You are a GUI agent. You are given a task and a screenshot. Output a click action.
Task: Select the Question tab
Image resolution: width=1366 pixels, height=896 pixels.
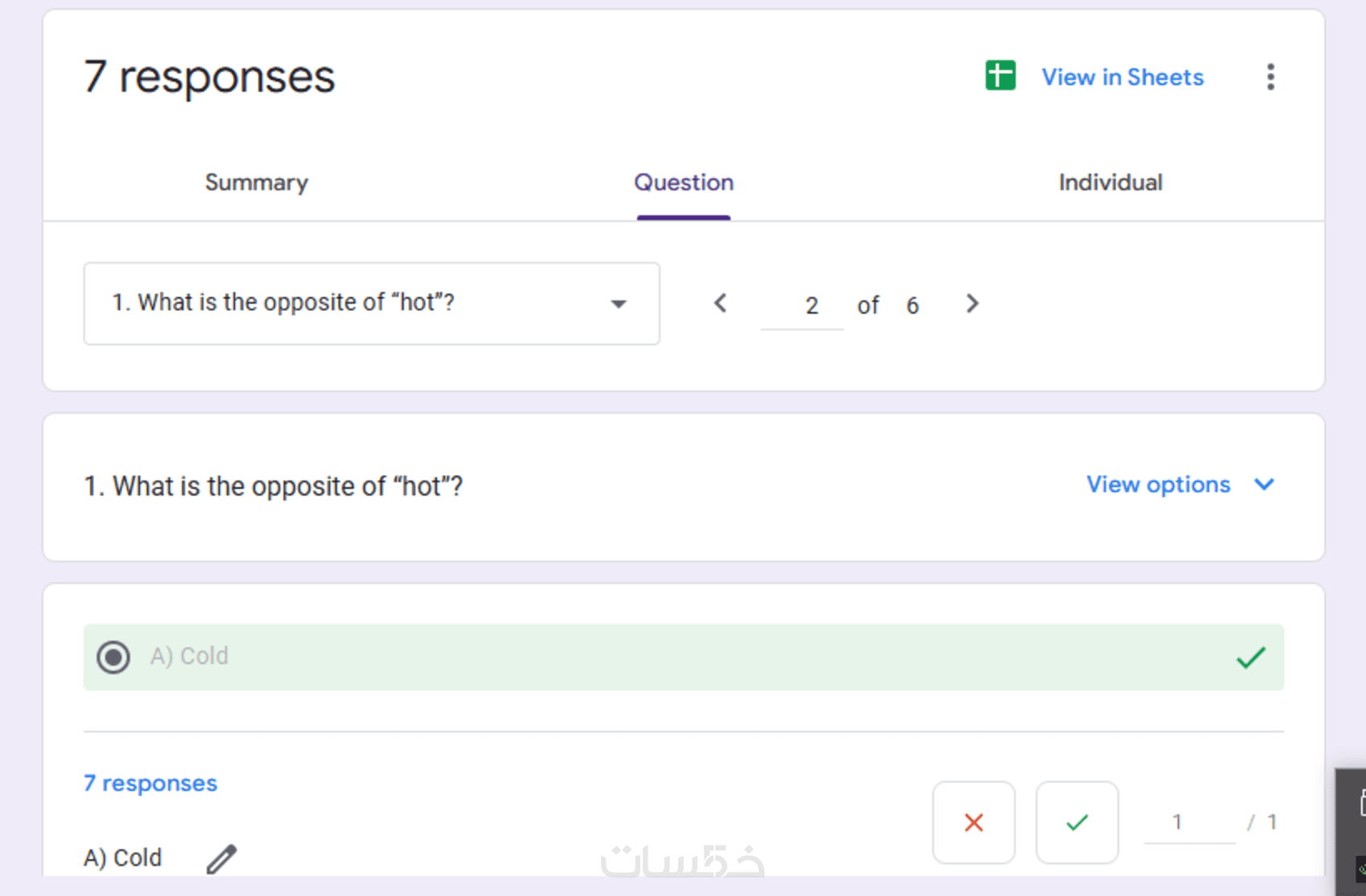point(684,182)
